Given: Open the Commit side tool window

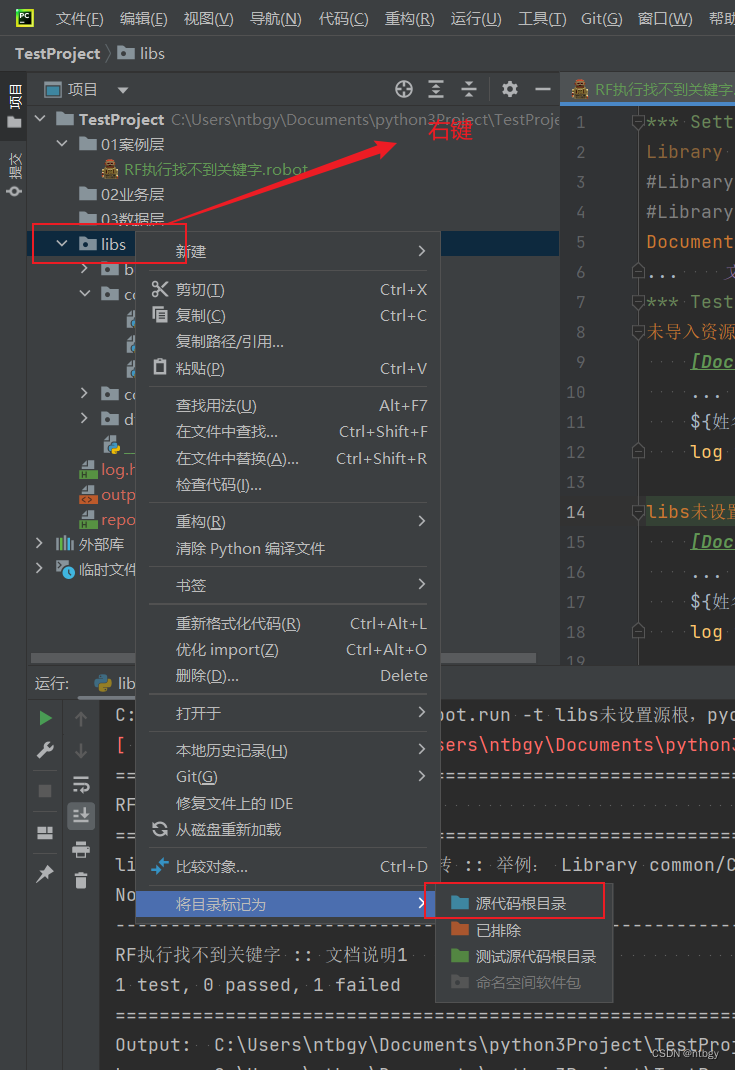Looking at the screenshot, I should [x=14, y=175].
